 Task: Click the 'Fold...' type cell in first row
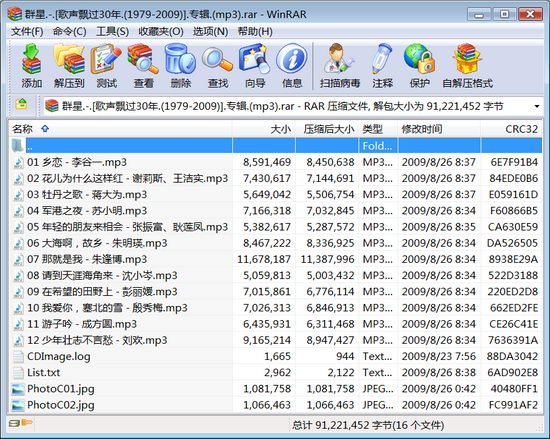click(x=377, y=146)
